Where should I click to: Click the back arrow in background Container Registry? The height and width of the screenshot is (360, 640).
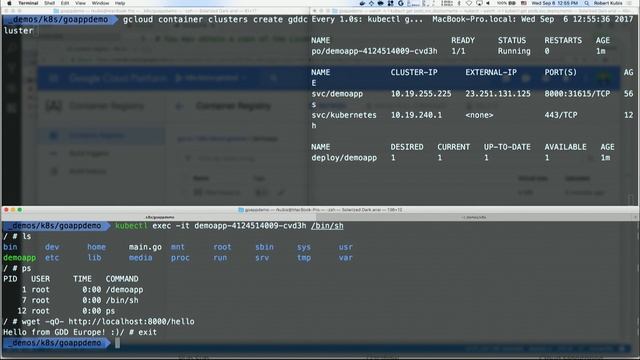(x=179, y=107)
